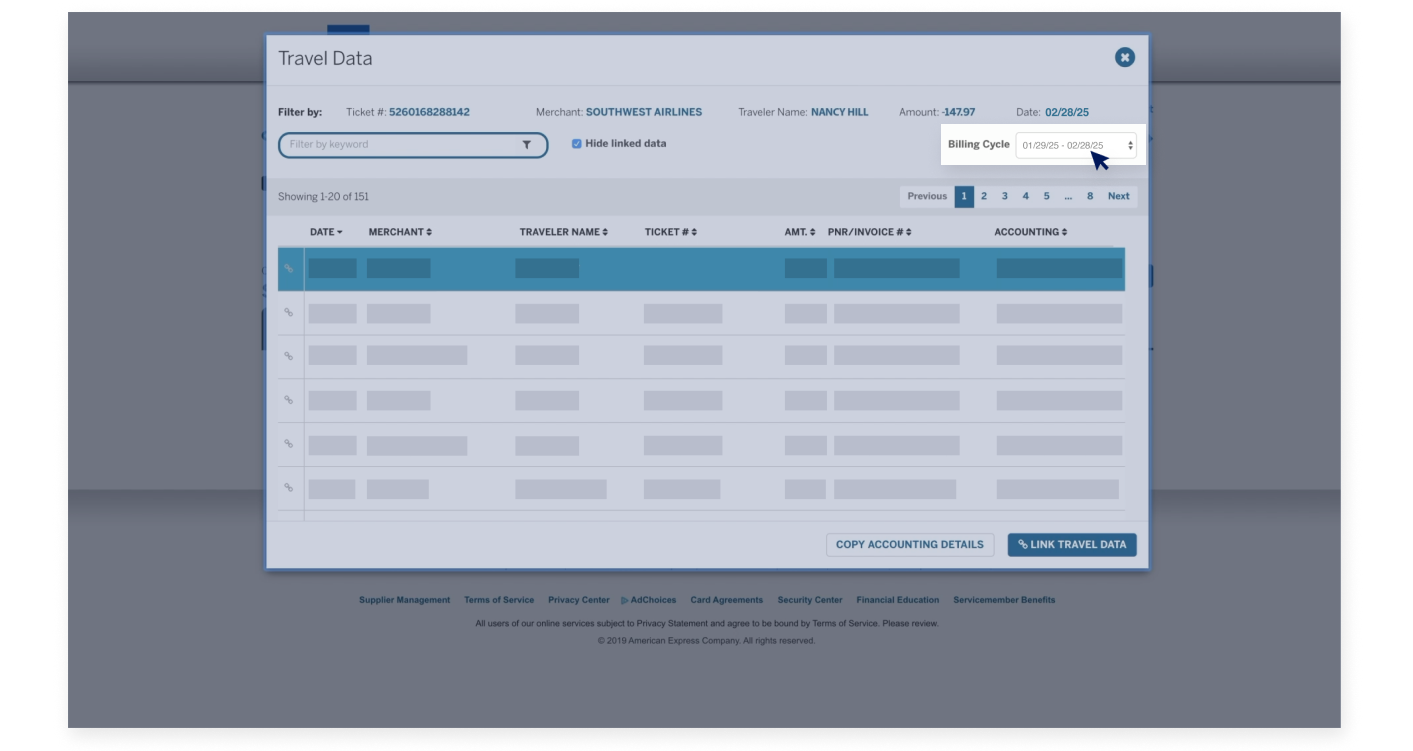
Task: Click the sort arrows next to ACCOUNTING header
Action: 1063,231
